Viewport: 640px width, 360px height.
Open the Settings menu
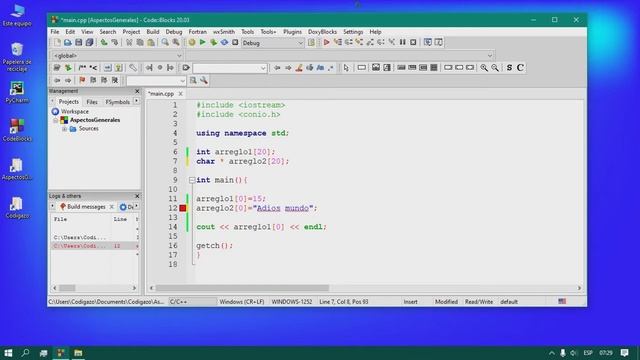(x=353, y=32)
